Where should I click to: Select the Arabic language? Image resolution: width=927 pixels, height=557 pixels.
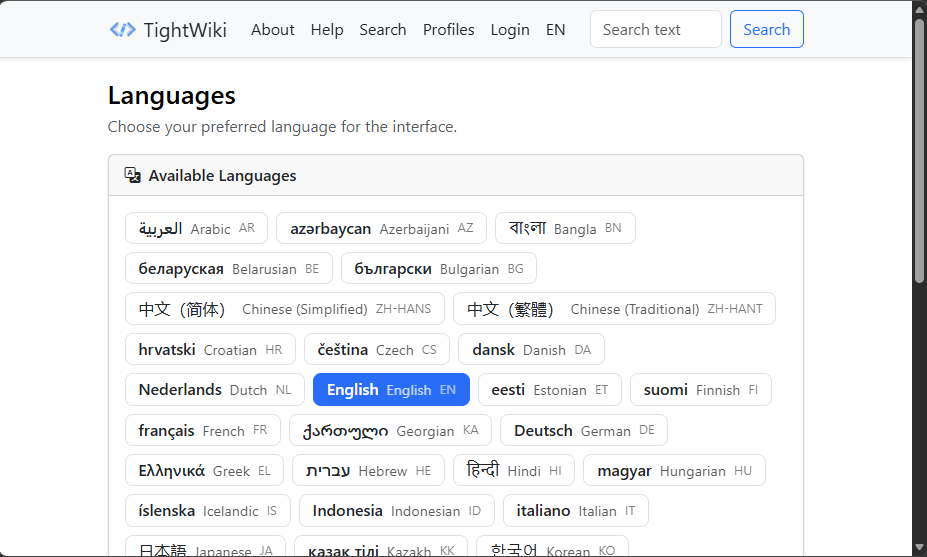196,228
